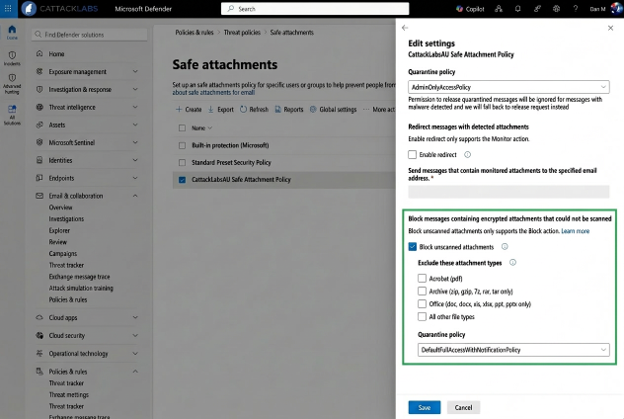The width and height of the screenshot is (624, 419).
Task: Open the settings gear in the header
Action: pos(556,8)
